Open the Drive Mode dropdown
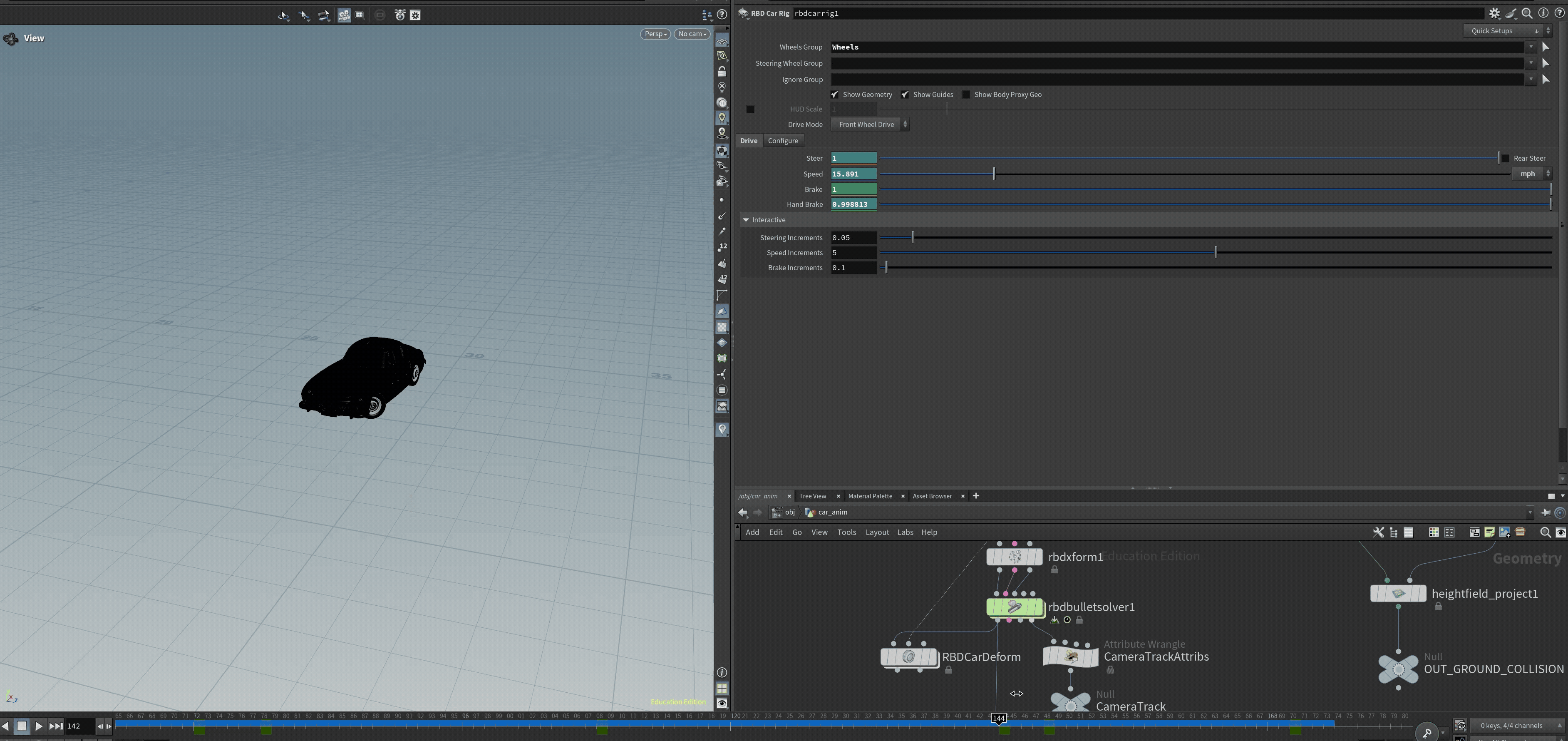 (870, 125)
